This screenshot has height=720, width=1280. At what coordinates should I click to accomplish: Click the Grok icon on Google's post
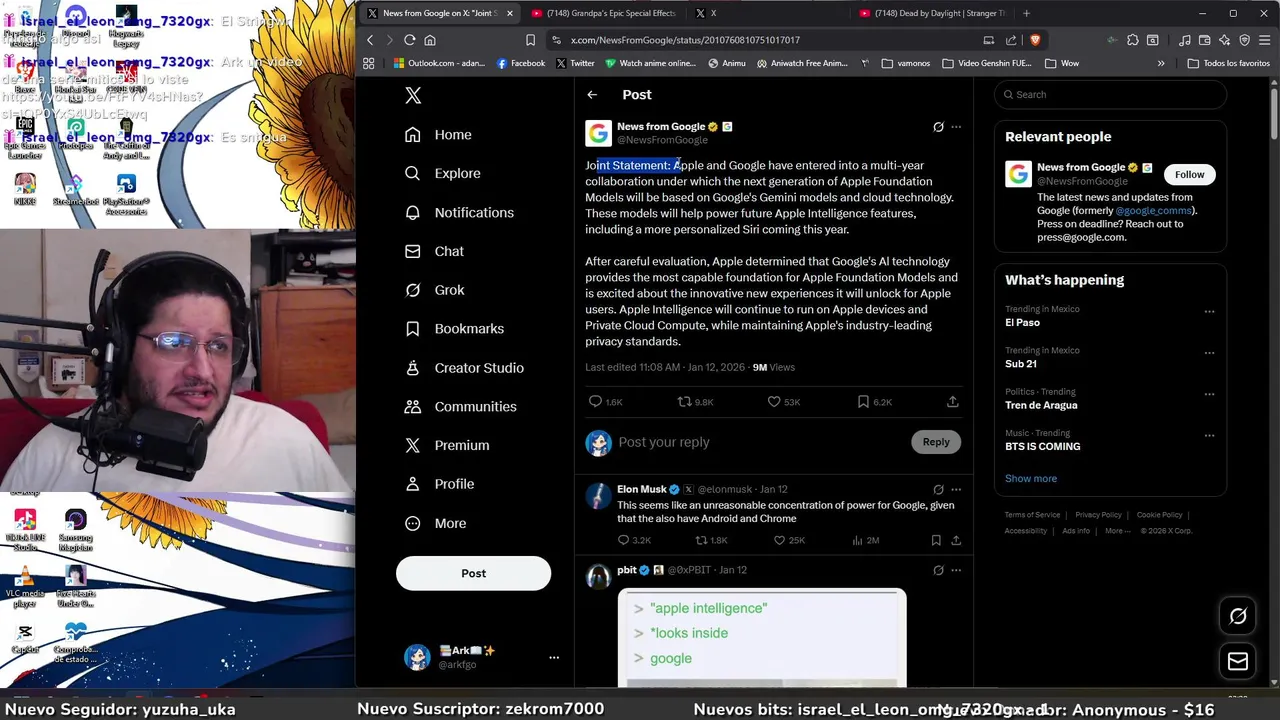click(x=938, y=127)
